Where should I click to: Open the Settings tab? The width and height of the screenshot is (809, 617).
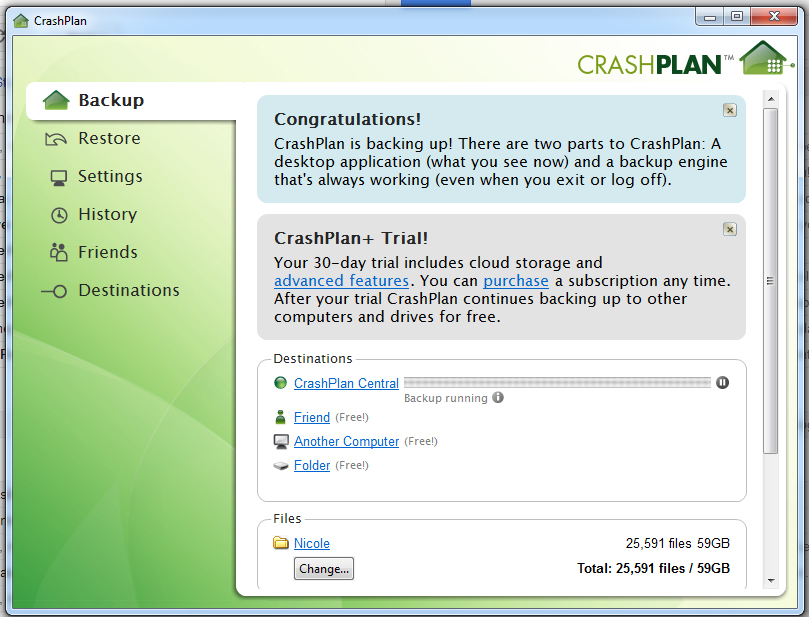click(x=110, y=176)
